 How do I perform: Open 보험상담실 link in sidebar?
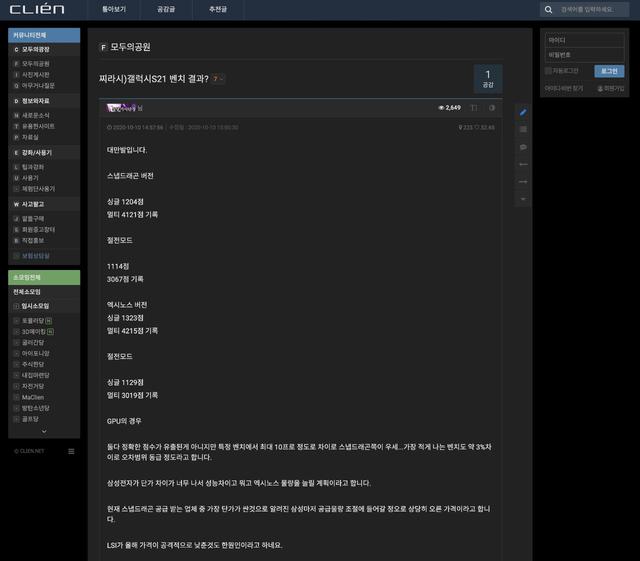pos(36,256)
